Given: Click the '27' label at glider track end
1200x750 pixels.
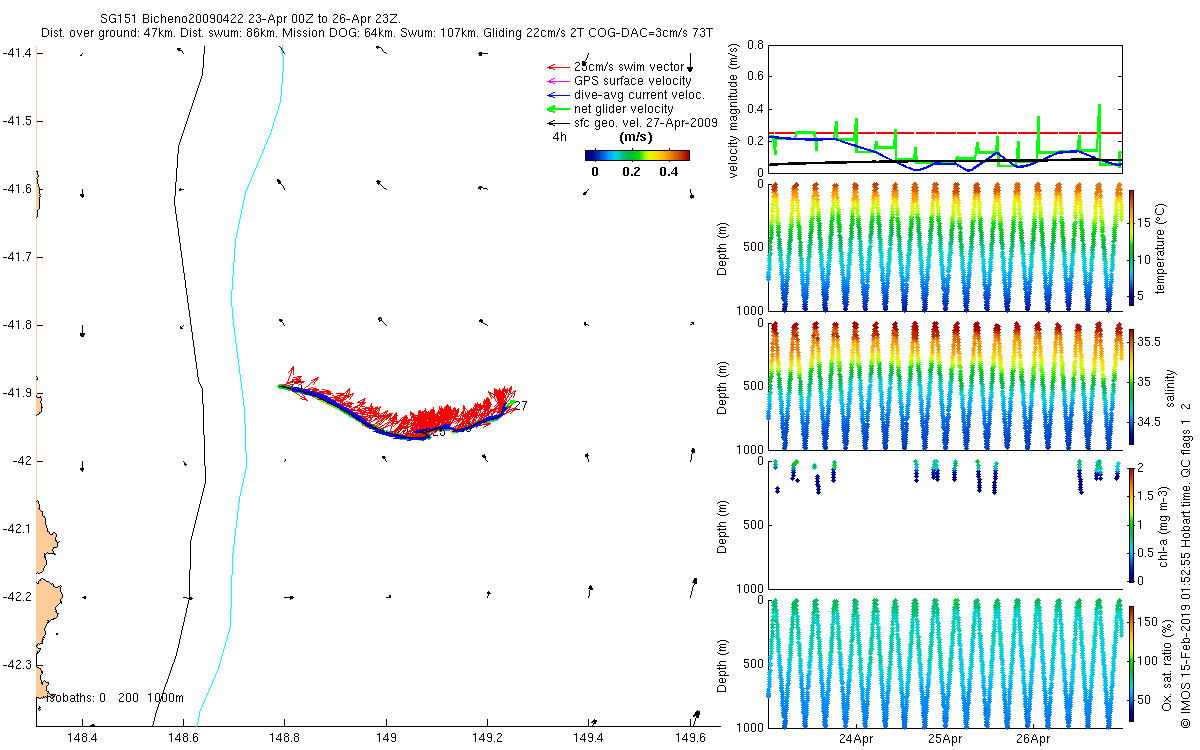Looking at the screenshot, I should coord(520,405).
